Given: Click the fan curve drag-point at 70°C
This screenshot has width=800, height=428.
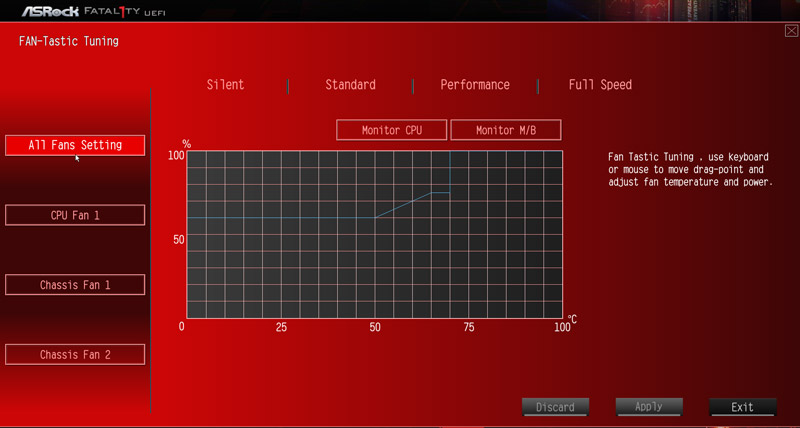Looking at the screenshot, I should coord(449,193).
